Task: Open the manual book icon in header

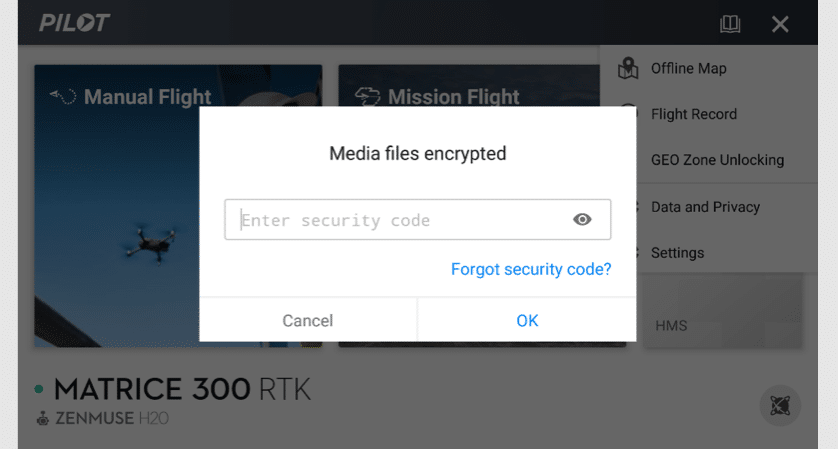Action: (x=730, y=24)
